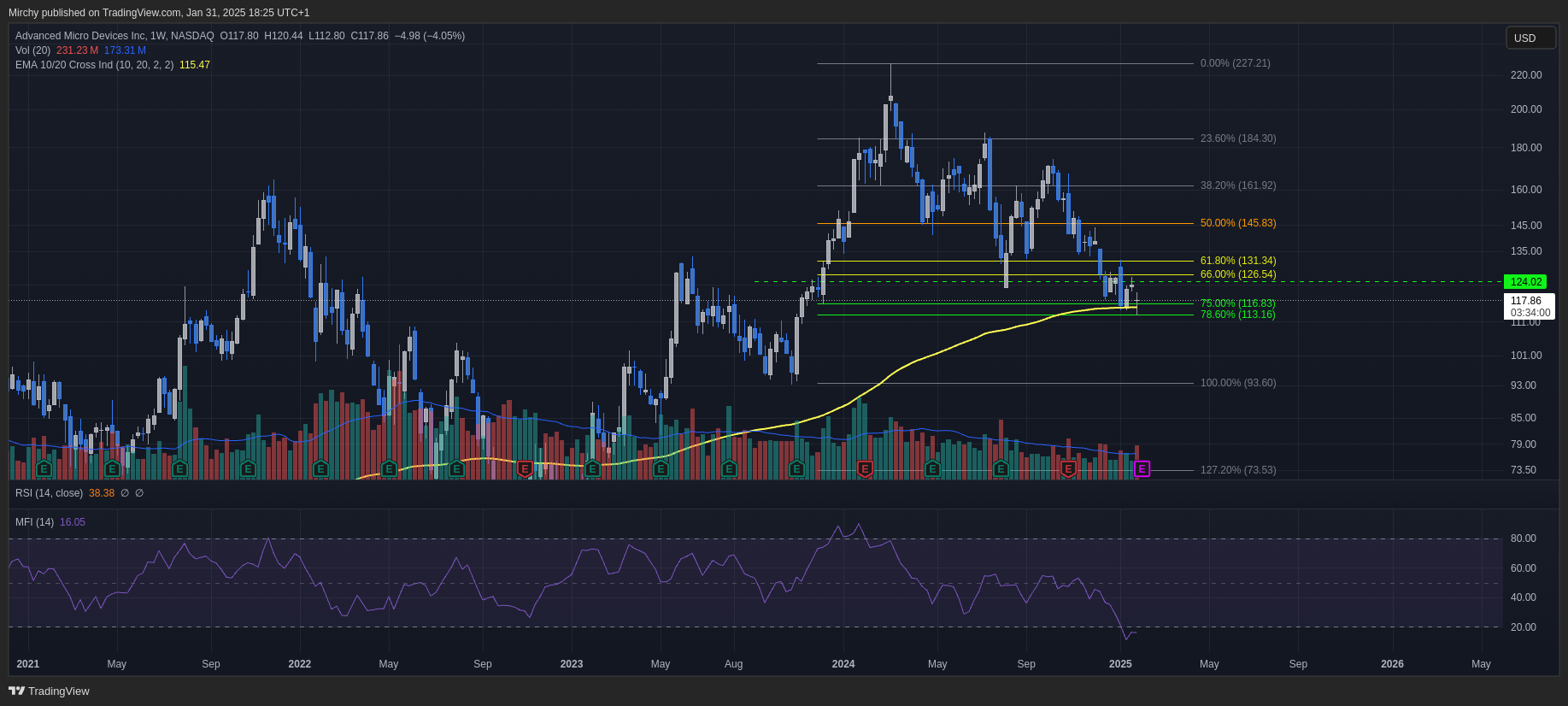Click the 66.00% (126.54) Fibonacci label
The height and width of the screenshot is (706, 1568).
1238,274
